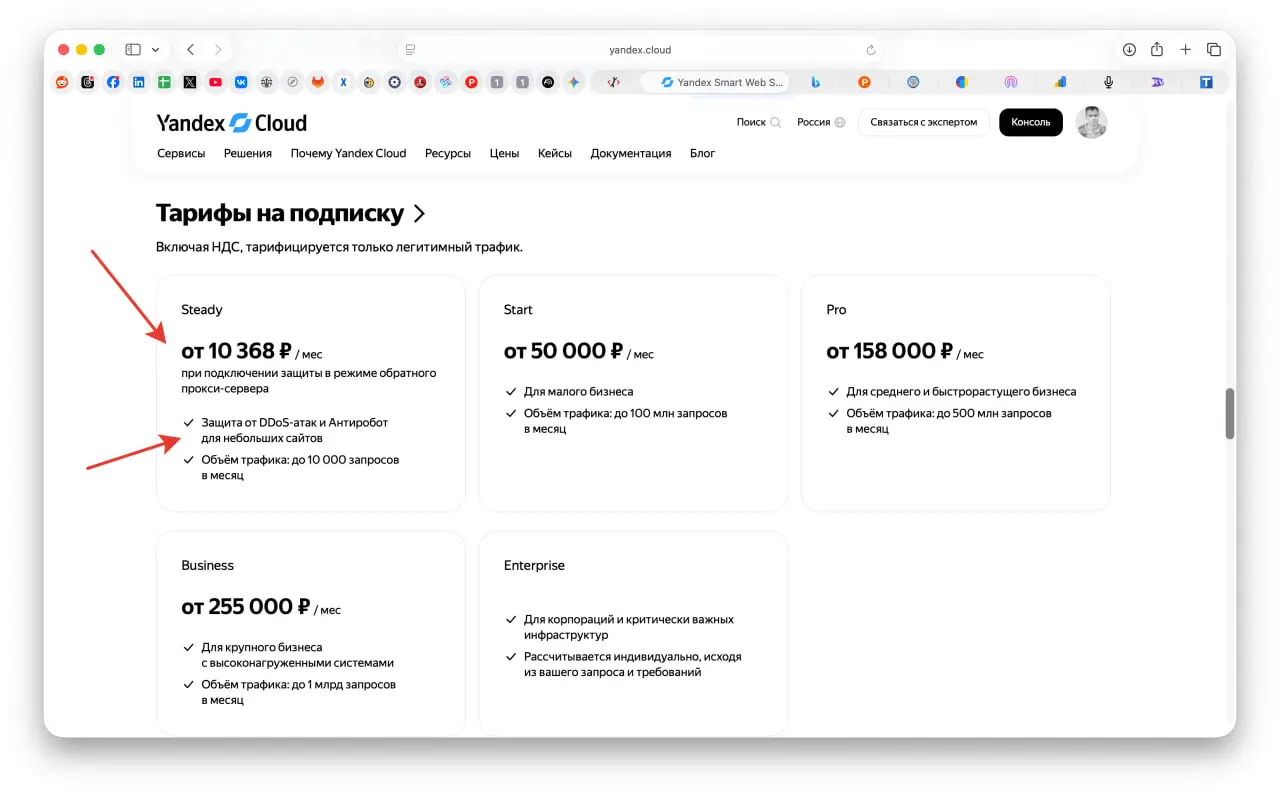Image resolution: width=1280 pixels, height=795 pixels.
Task: Go back with the back arrow
Action: click(190, 49)
